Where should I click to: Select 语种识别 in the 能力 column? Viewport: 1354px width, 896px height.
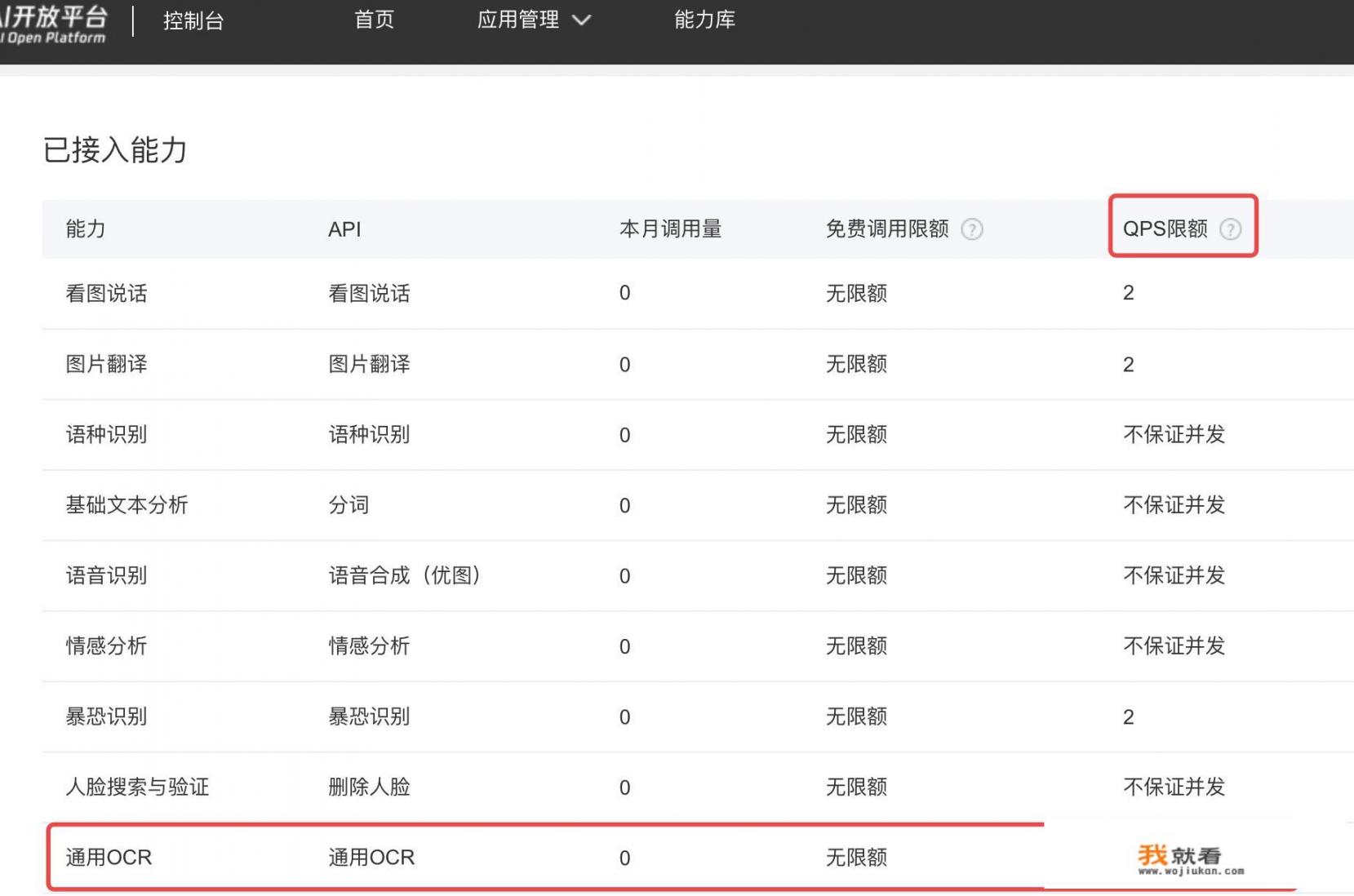tap(106, 435)
